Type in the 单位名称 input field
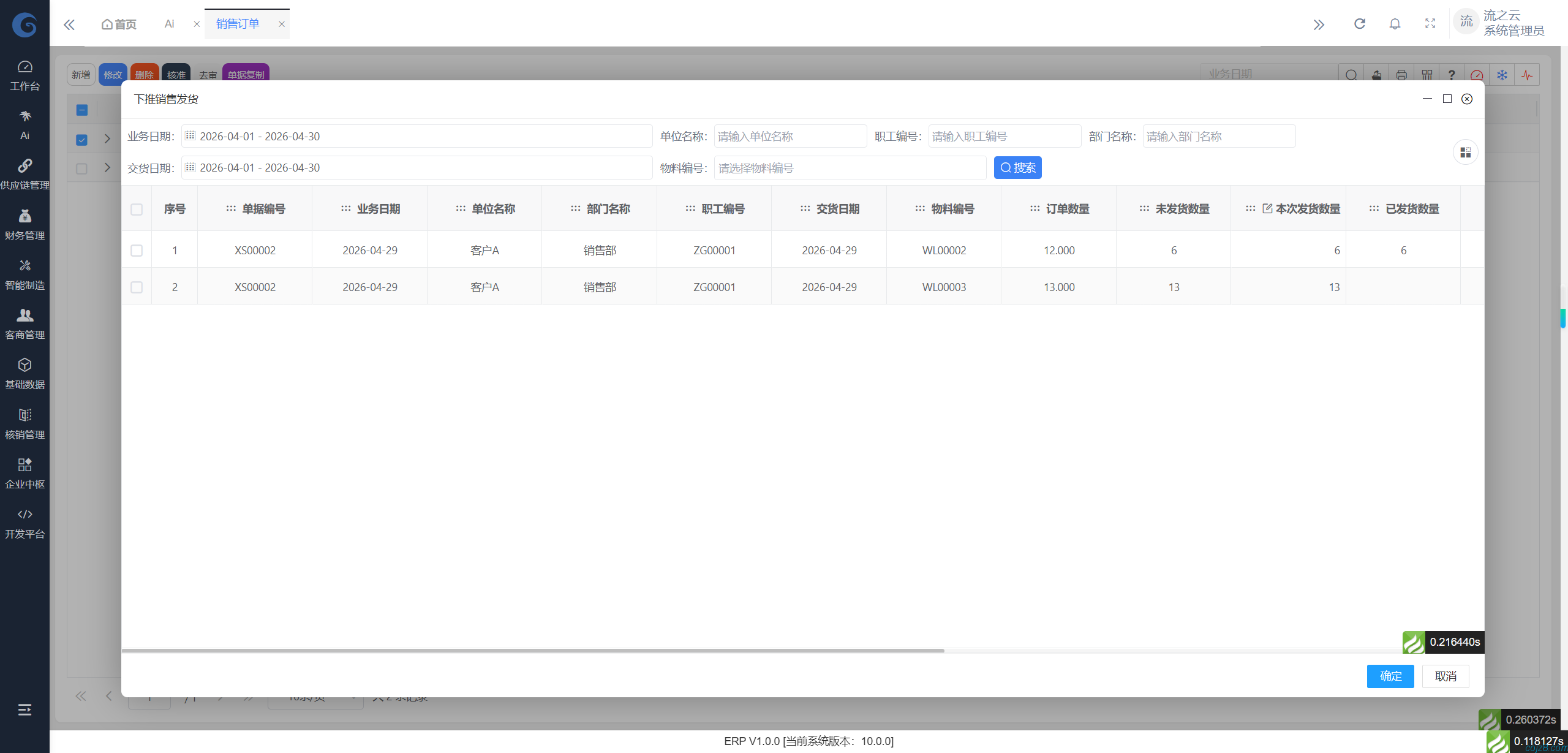 point(790,136)
